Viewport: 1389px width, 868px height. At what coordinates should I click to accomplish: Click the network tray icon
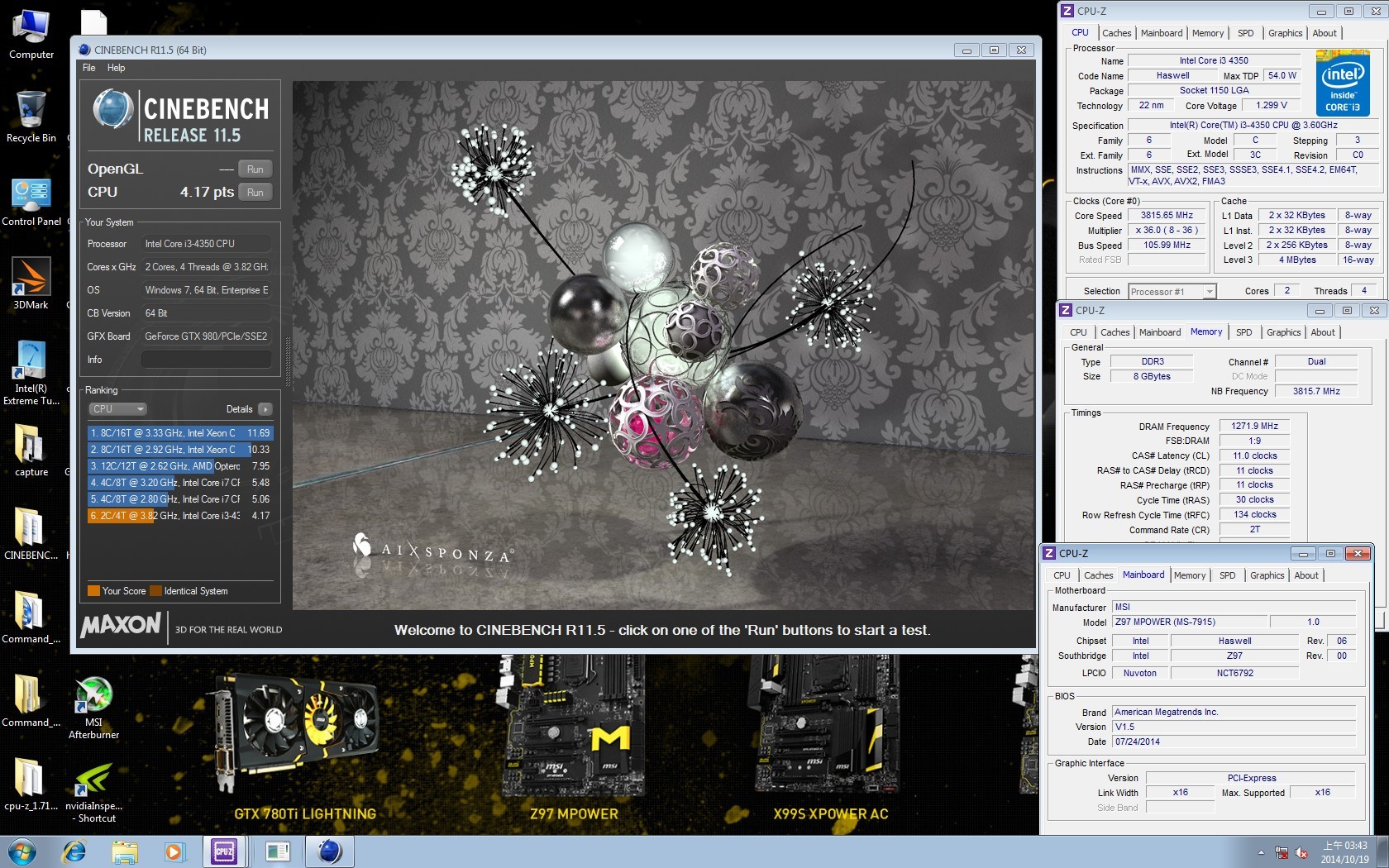pyautogui.click(x=1282, y=852)
